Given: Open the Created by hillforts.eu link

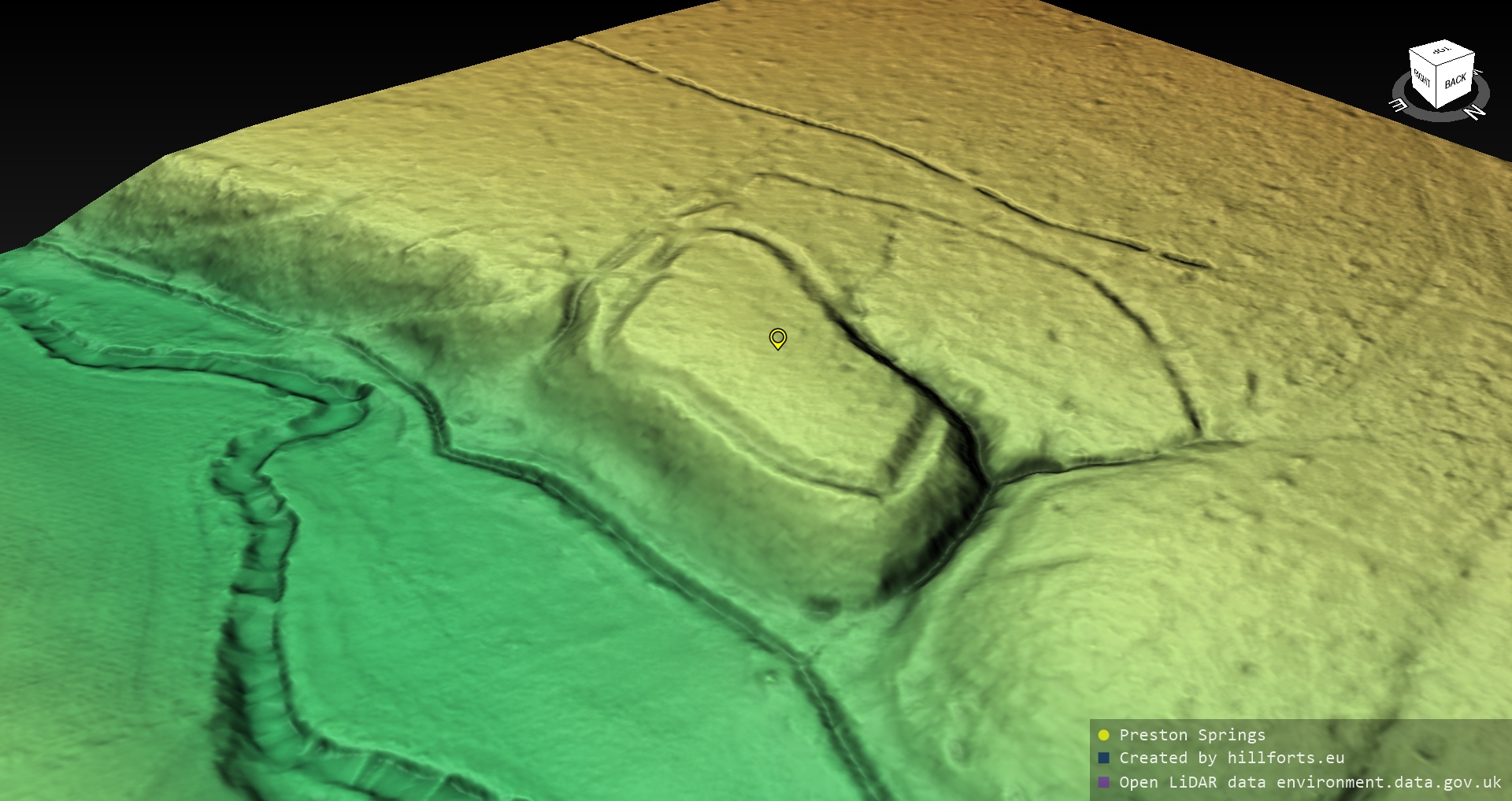Looking at the screenshot, I should (1232, 758).
